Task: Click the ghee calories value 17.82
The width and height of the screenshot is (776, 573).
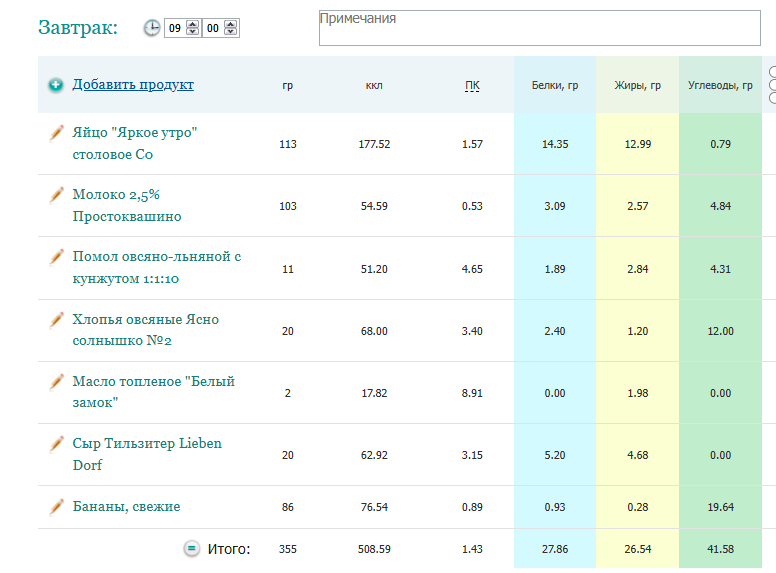Action: click(x=374, y=393)
